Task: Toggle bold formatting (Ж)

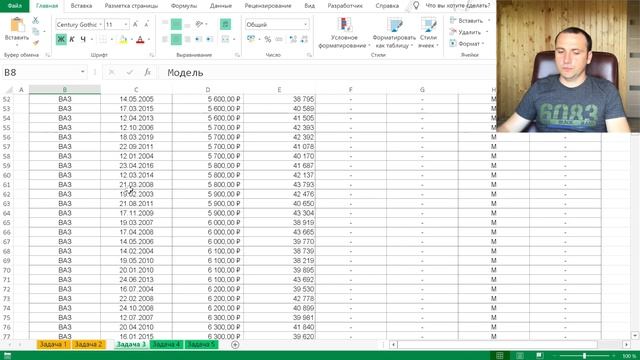Action: pos(61,39)
